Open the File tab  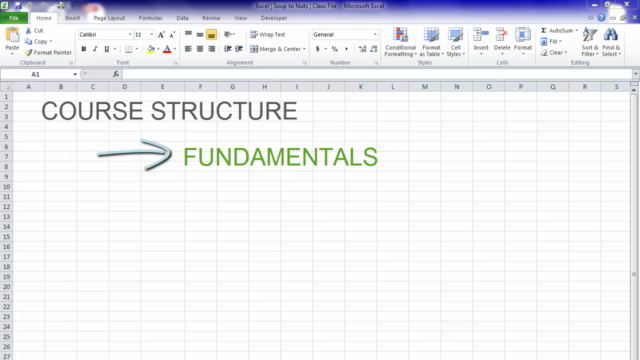[x=14, y=18]
